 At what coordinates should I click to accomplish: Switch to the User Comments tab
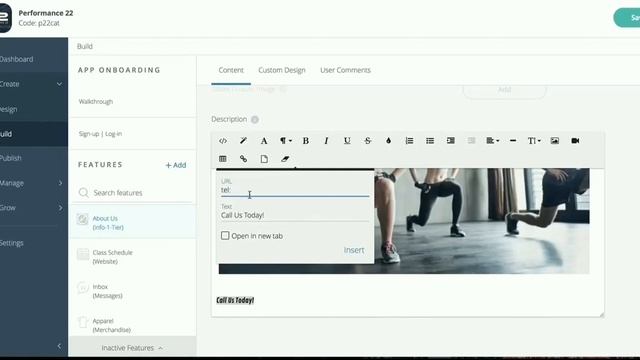345,70
